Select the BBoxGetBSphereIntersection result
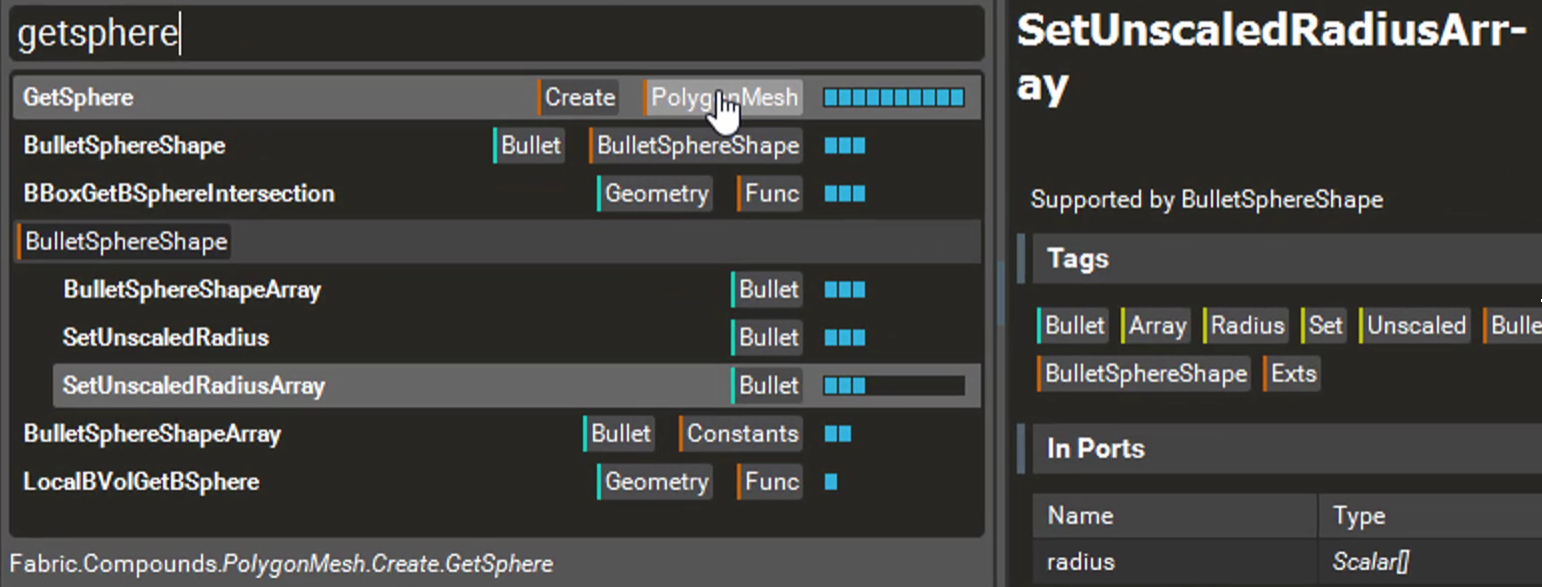 pyautogui.click(x=179, y=194)
